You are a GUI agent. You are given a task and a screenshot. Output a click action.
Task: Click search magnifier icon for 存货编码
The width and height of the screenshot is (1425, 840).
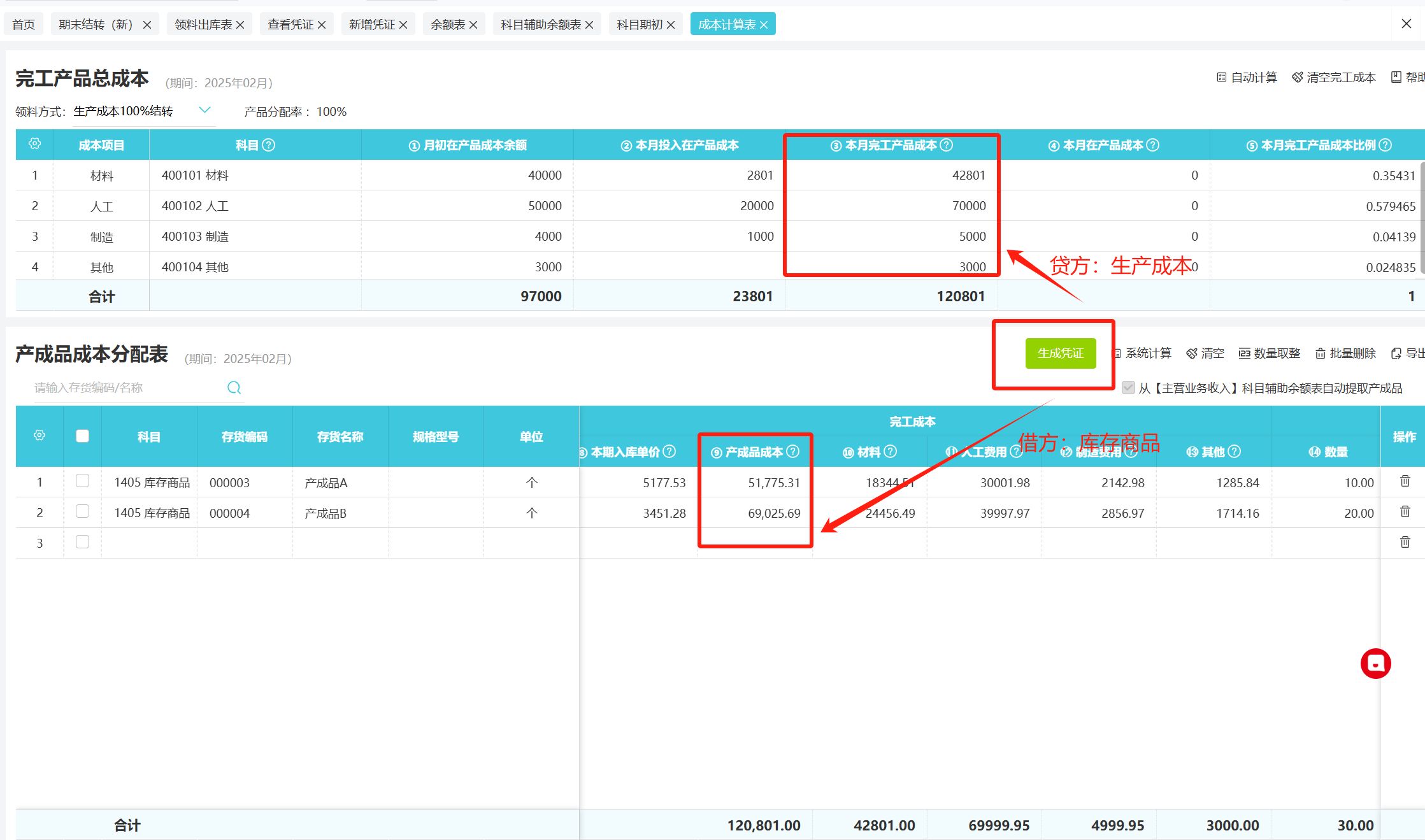(234, 388)
